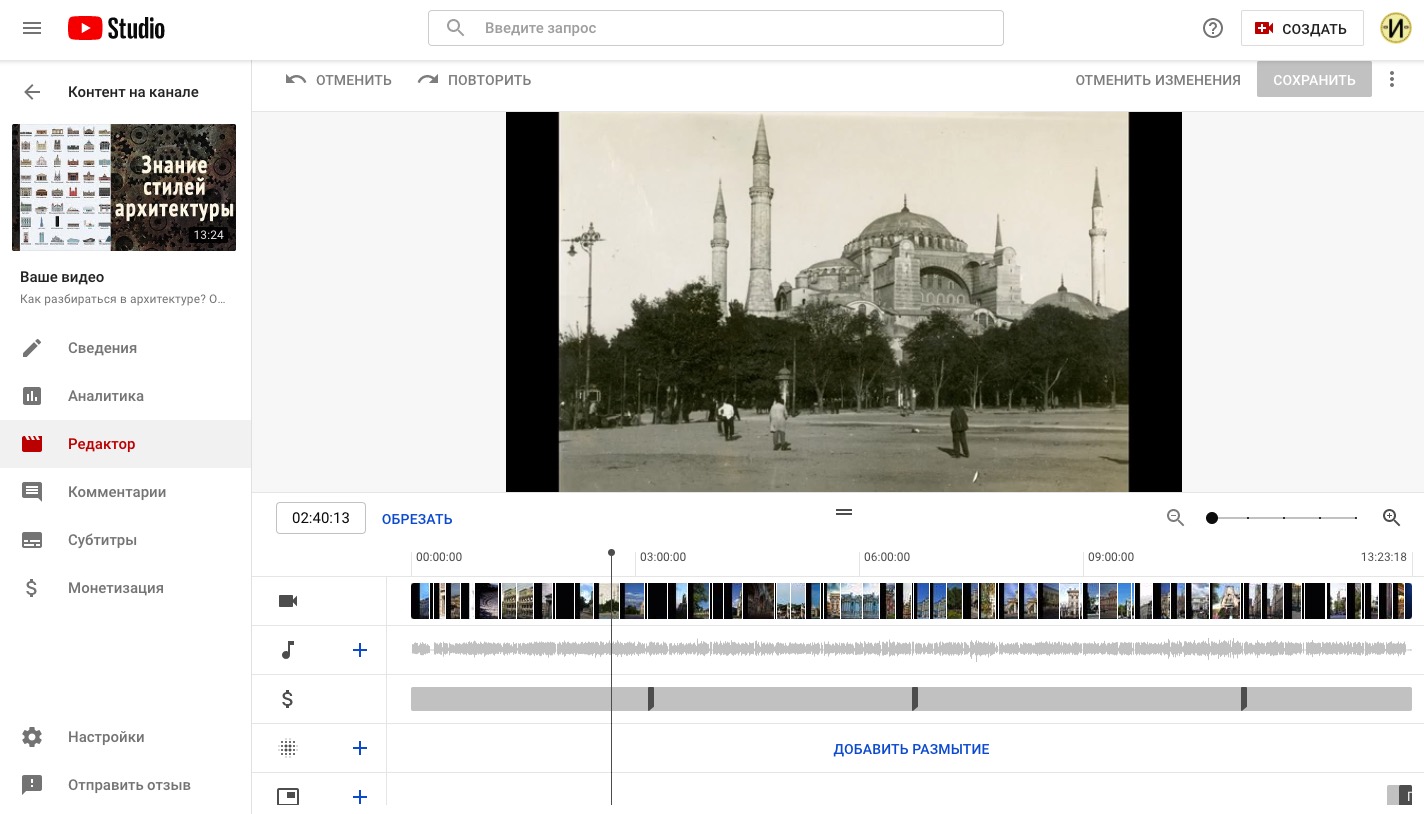1424x814 pixels.
Task: Zoom out the timeline with magnifier
Action: (x=1175, y=518)
